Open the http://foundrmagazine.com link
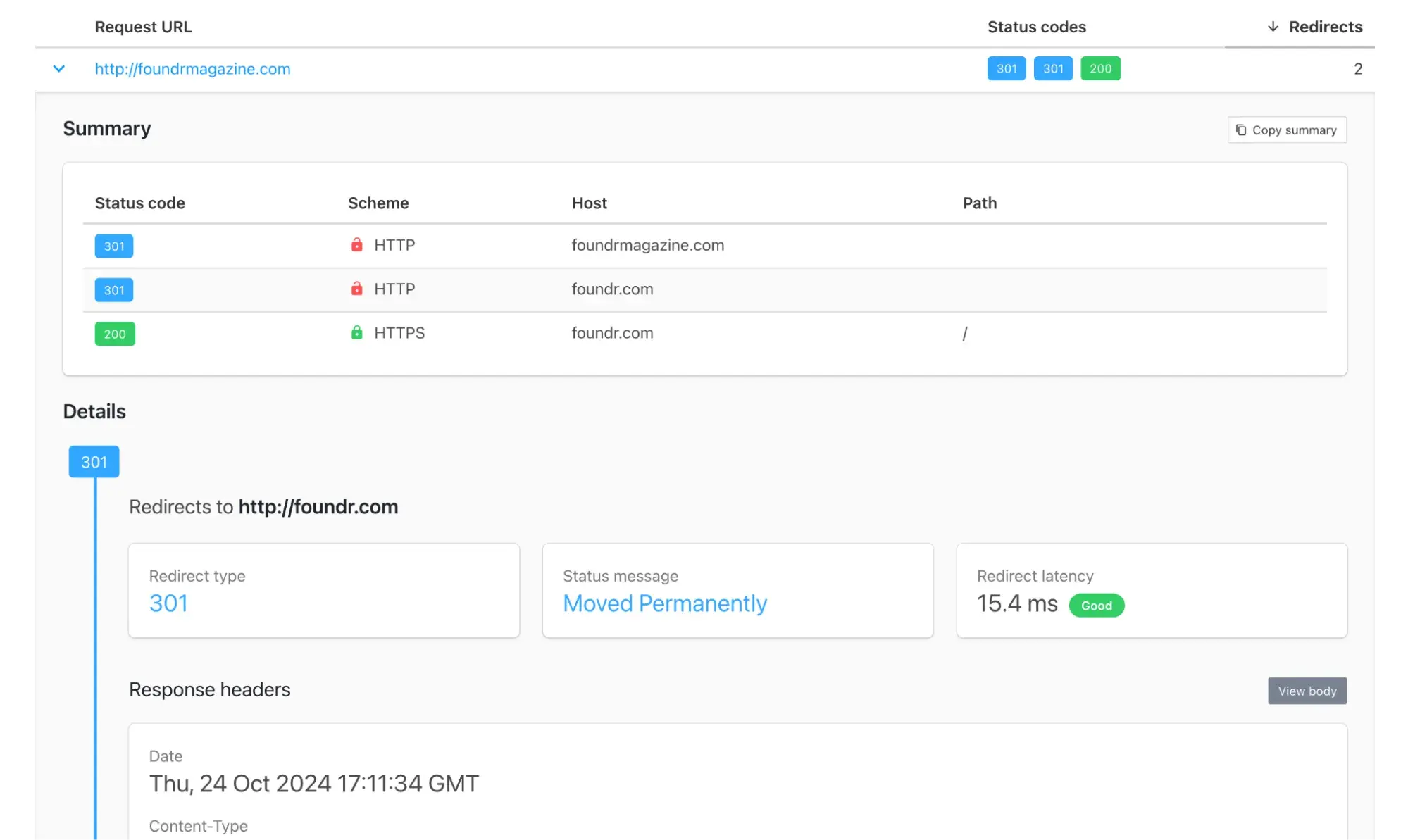 [192, 69]
